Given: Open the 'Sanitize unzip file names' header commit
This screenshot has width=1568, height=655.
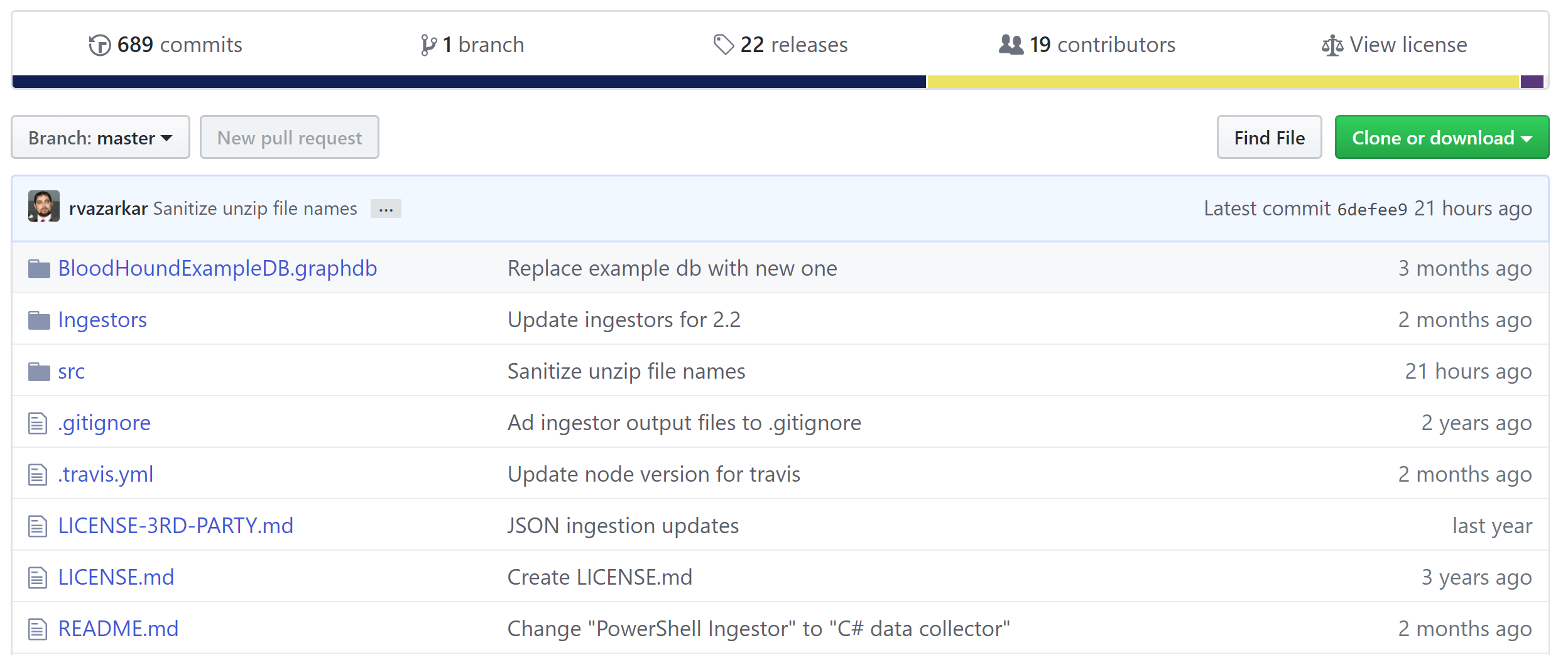Looking at the screenshot, I should click(x=255, y=208).
